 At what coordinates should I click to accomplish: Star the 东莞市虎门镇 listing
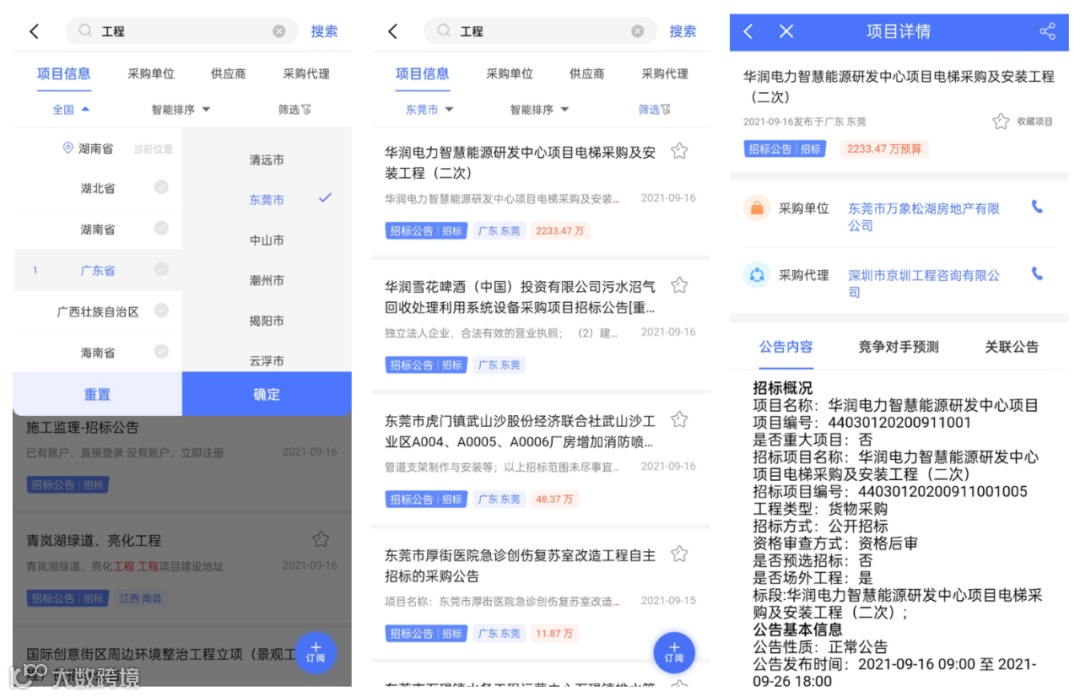click(679, 419)
